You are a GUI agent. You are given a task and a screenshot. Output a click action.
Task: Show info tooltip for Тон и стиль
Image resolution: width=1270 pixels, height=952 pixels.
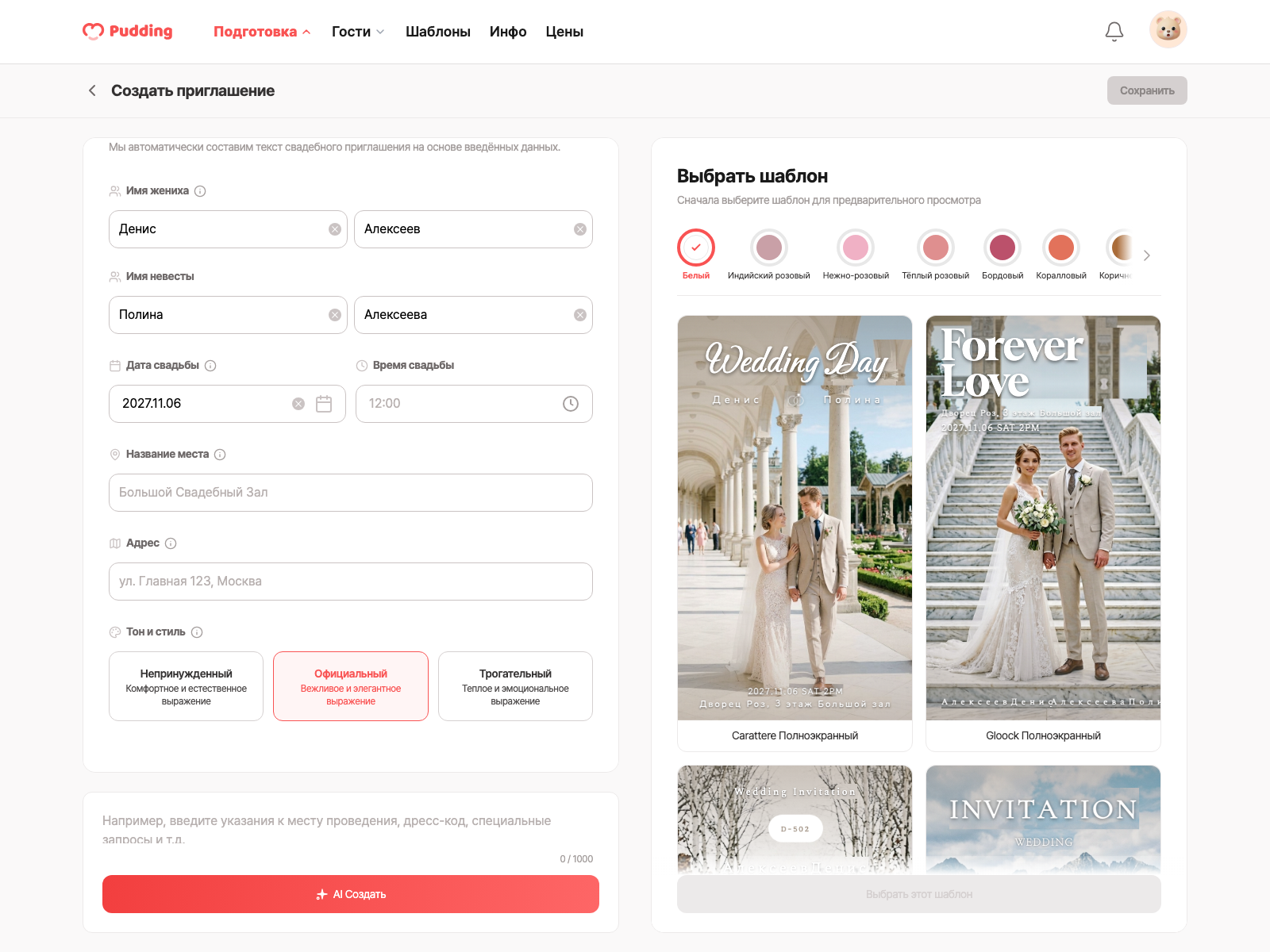pos(197,632)
